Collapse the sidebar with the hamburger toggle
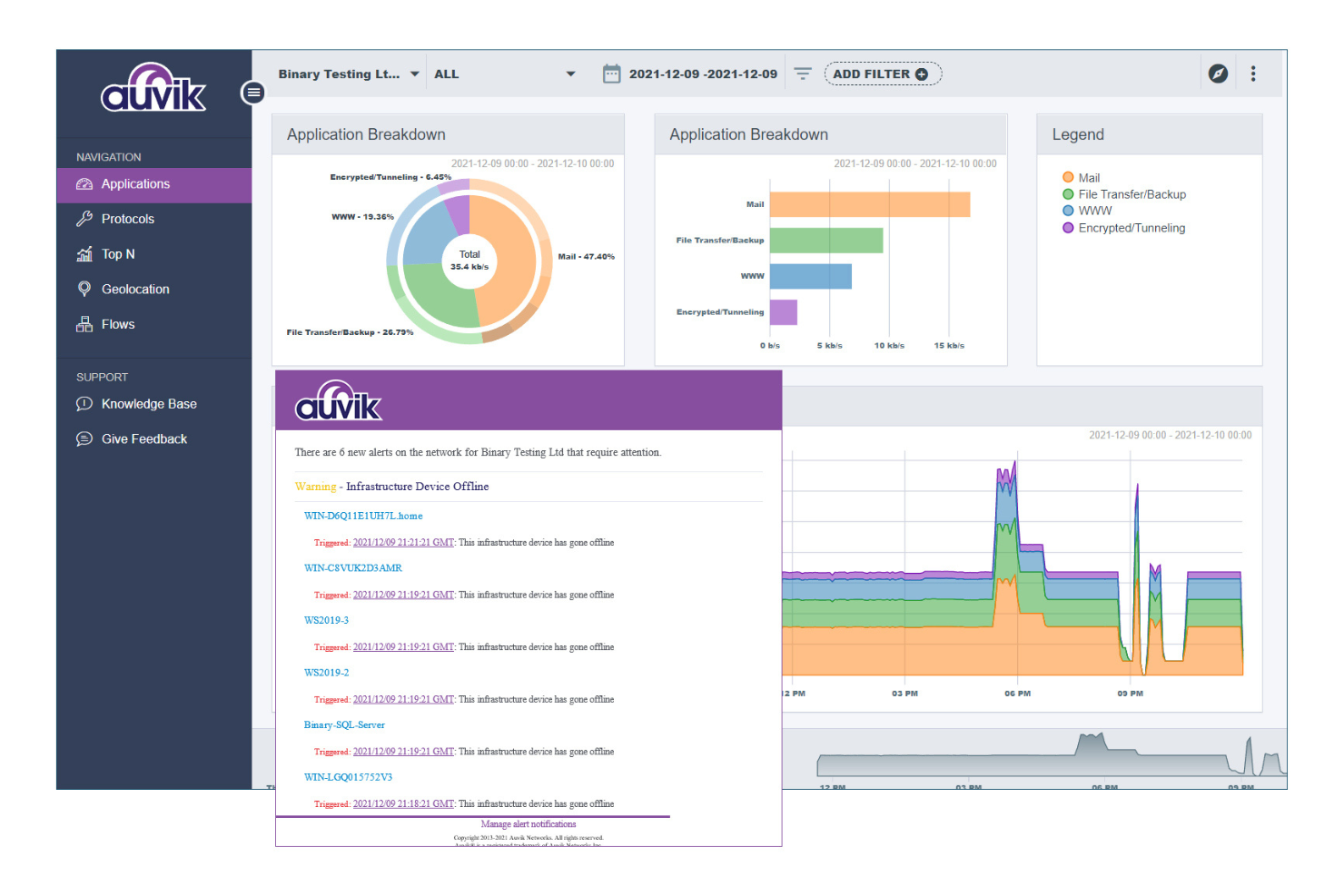The height and width of the screenshot is (896, 1344). click(252, 92)
